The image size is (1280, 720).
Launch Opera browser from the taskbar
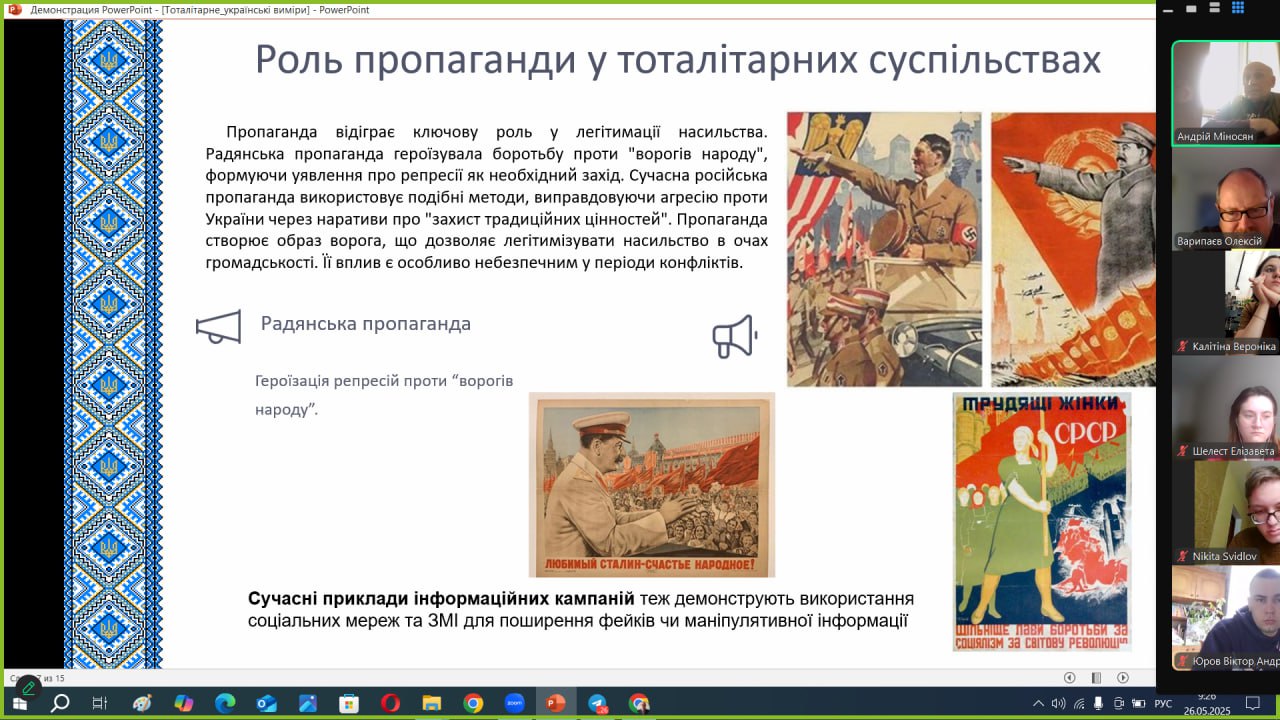pos(390,703)
